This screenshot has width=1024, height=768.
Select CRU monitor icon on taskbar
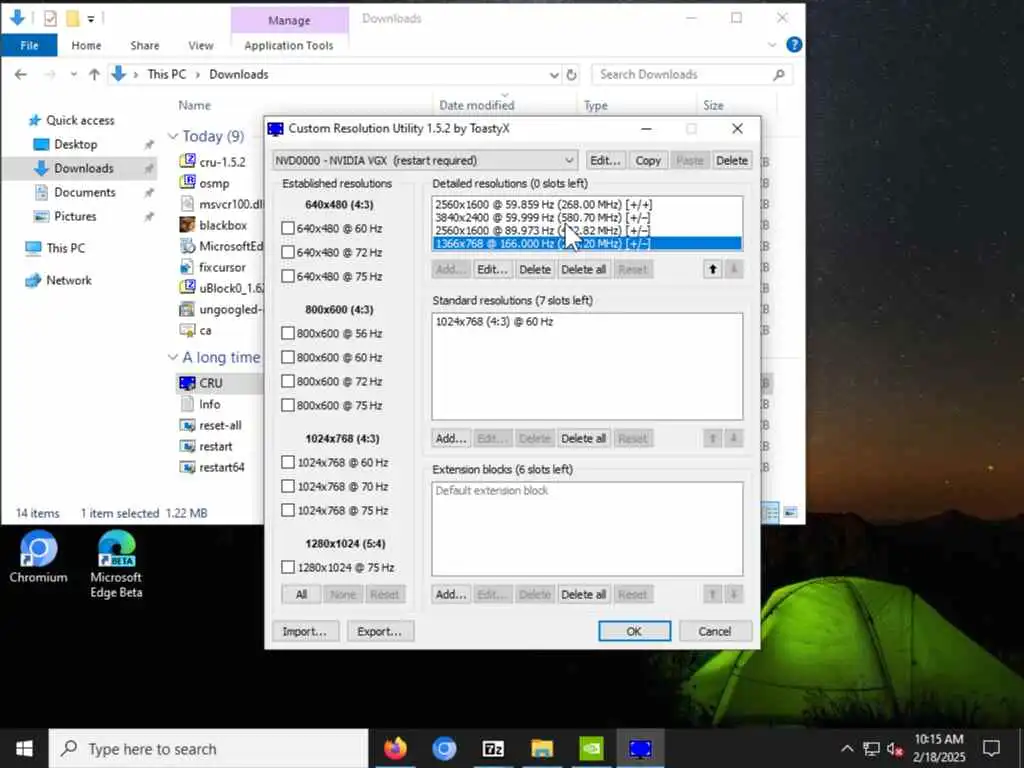point(640,748)
